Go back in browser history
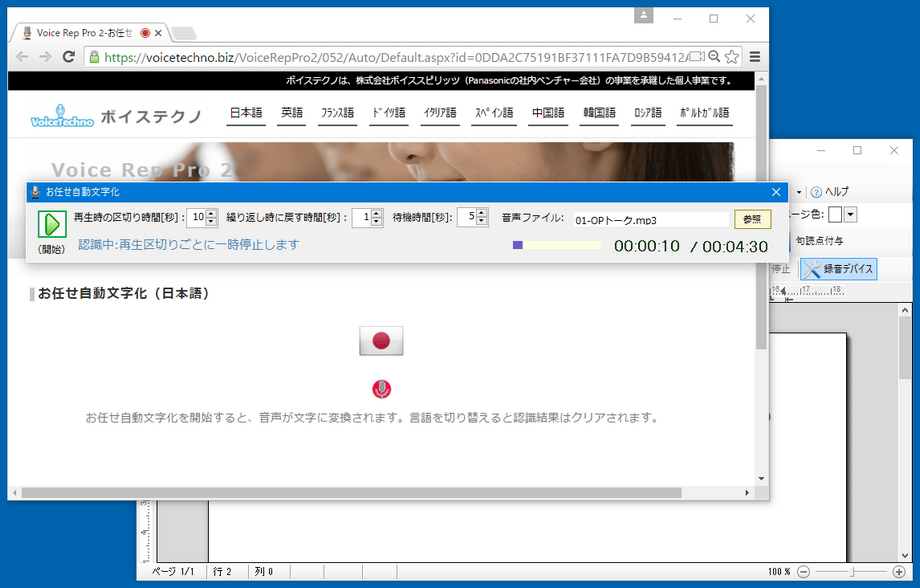 (x=22, y=57)
